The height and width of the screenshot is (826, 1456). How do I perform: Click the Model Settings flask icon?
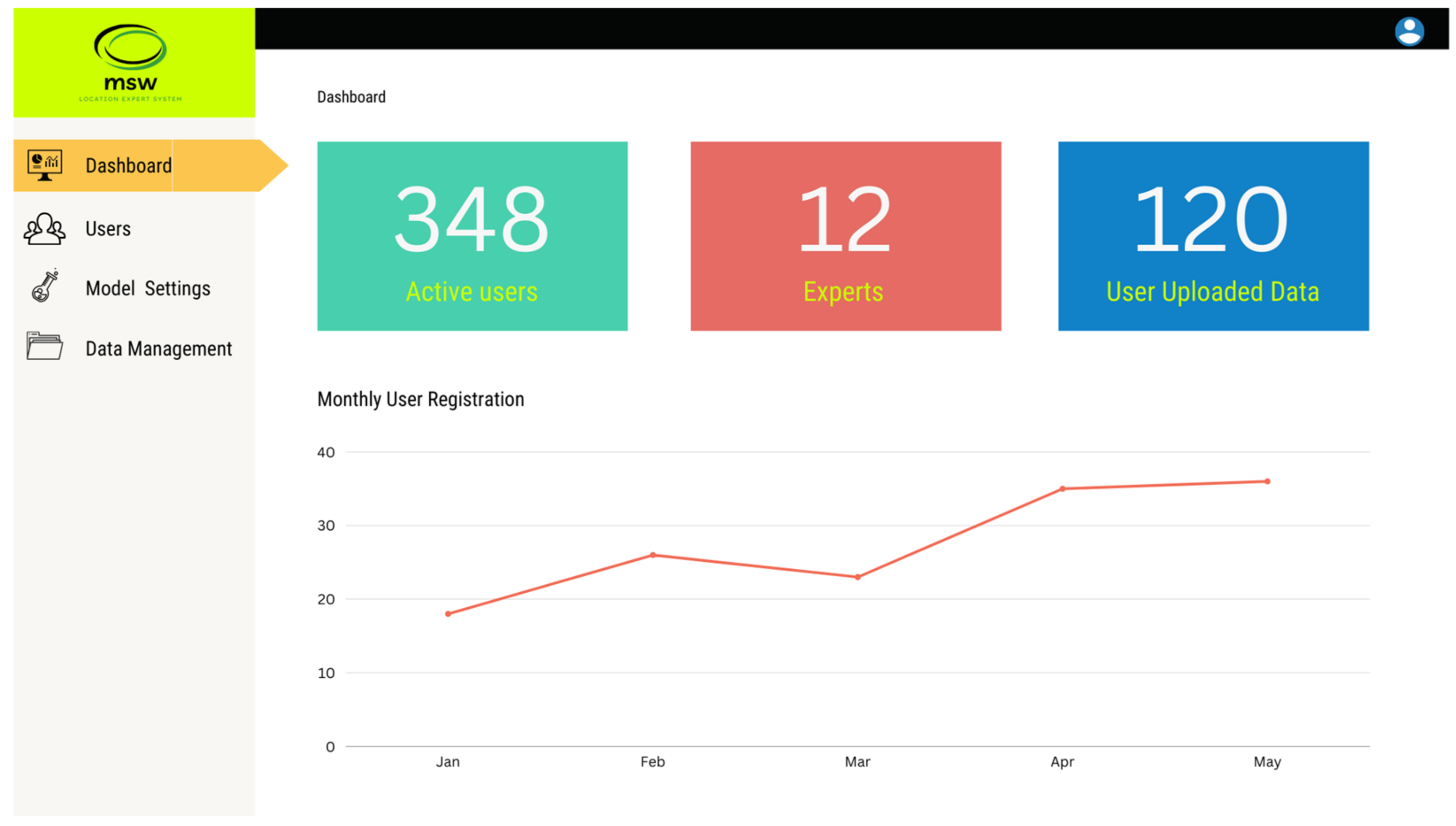point(46,286)
